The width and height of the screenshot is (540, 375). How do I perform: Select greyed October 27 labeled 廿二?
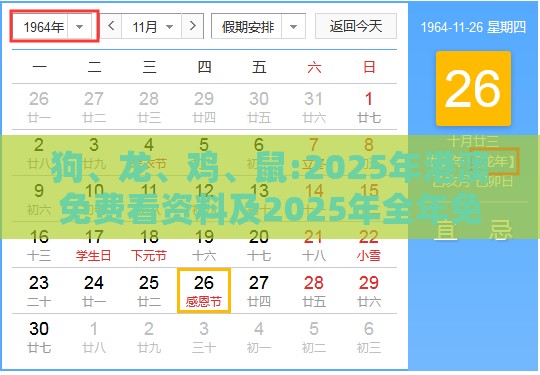click(x=94, y=107)
